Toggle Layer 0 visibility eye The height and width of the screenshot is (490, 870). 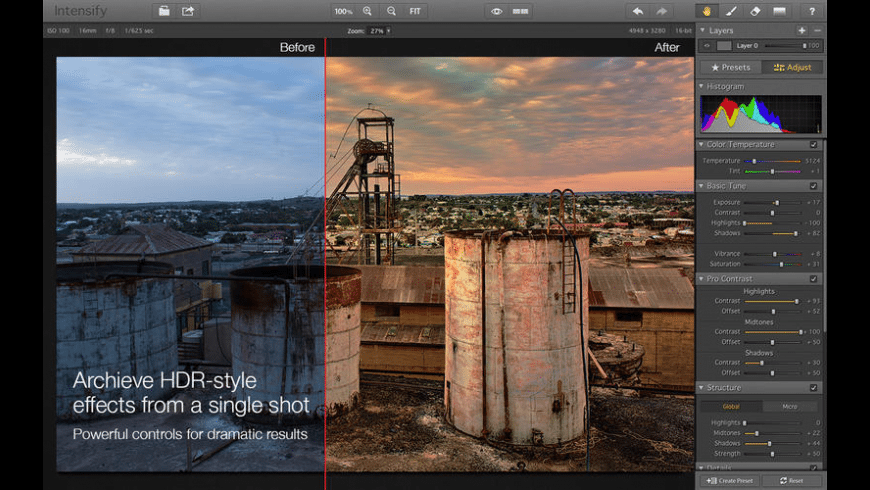pyautogui.click(x=706, y=46)
